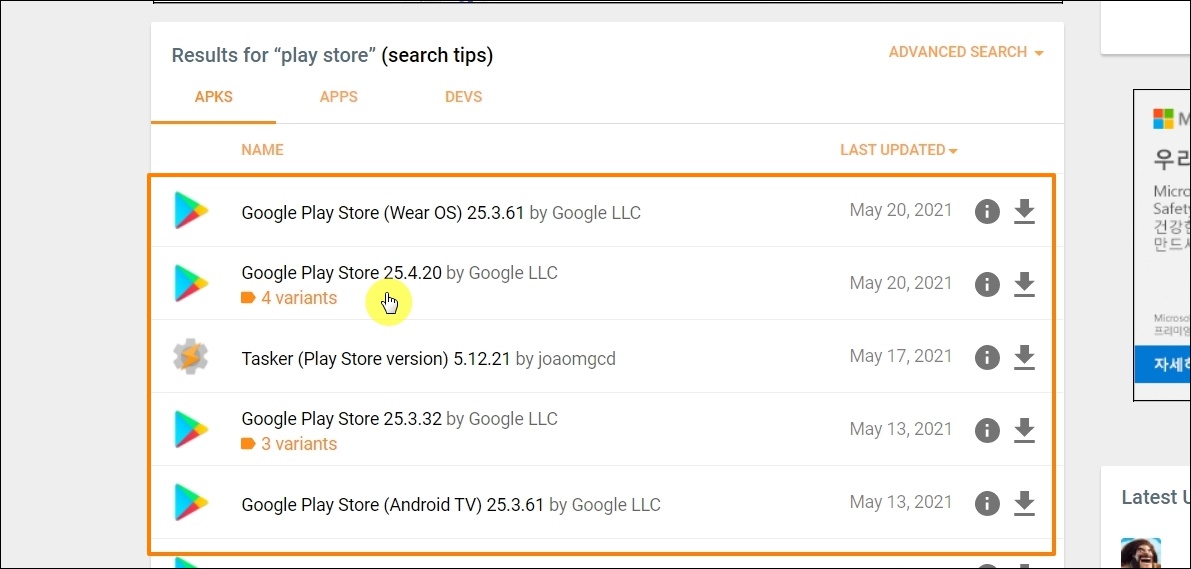Download Tasker (Play Store version) 5.12.21
The height and width of the screenshot is (569, 1191).
click(1025, 357)
